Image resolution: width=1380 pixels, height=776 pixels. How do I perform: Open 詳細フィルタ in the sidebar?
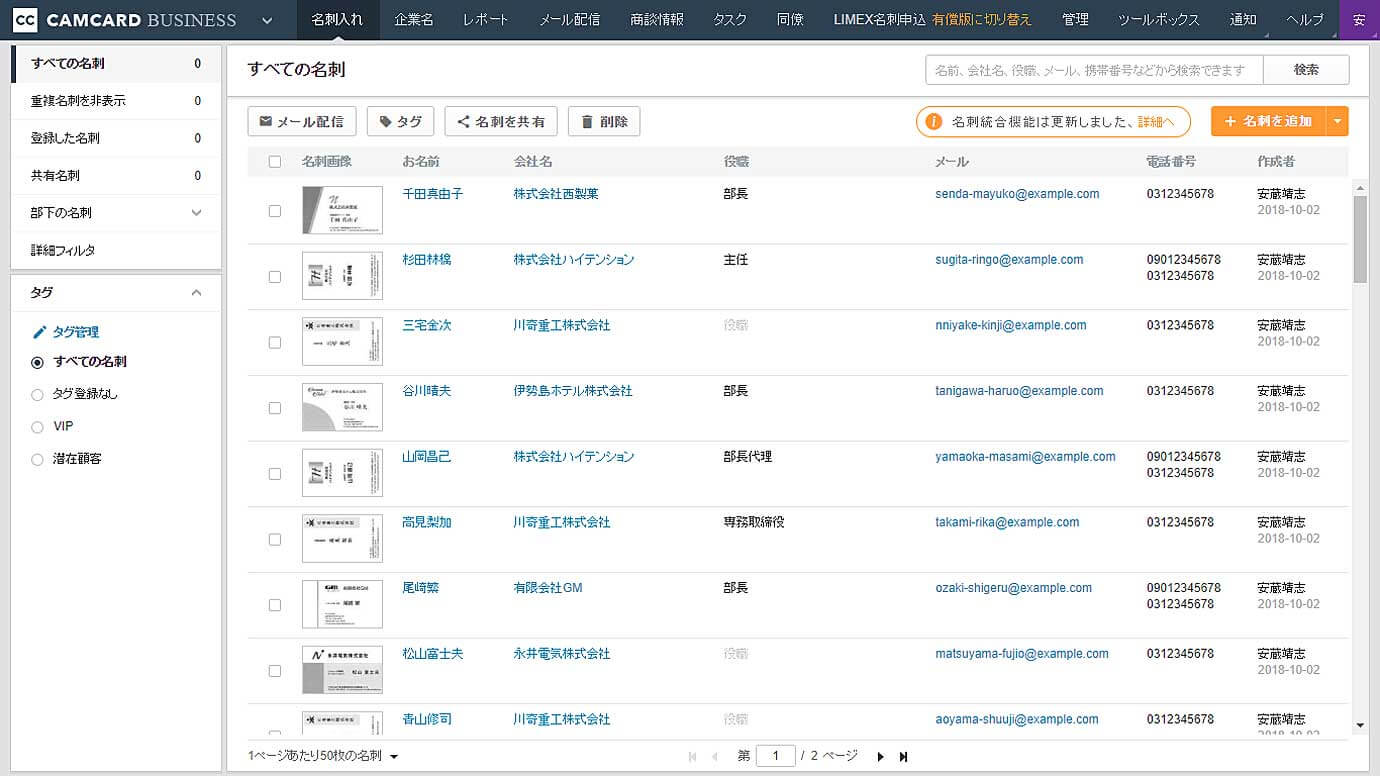tap(116, 251)
